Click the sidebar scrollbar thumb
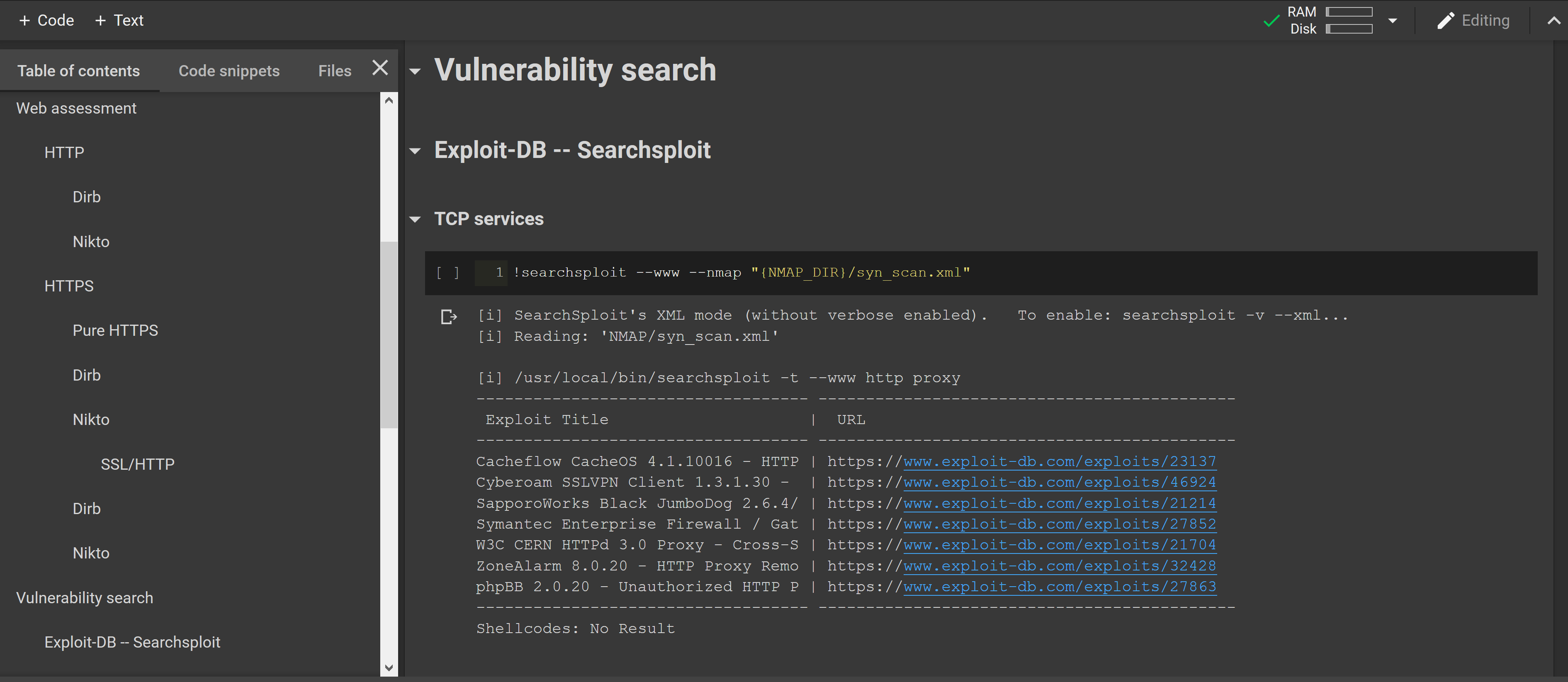The height and width of the screenshot is (682, 1568). pos(389,335)
